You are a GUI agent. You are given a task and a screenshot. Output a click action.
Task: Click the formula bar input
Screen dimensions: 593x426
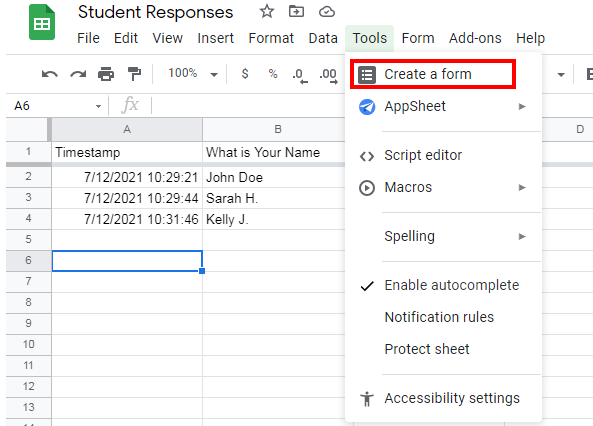click(248, 106)
